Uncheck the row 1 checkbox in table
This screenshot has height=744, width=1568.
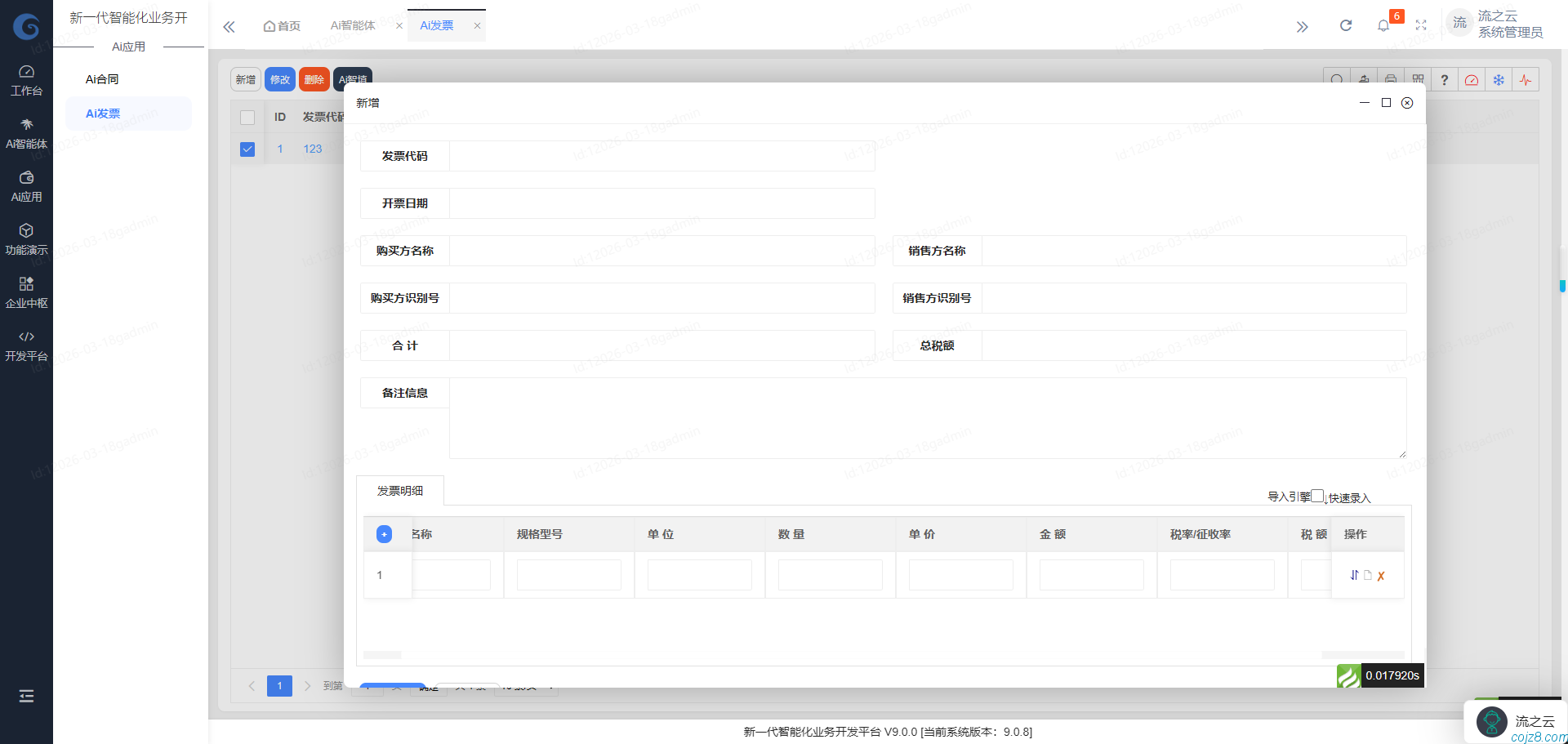pos(247,149)
